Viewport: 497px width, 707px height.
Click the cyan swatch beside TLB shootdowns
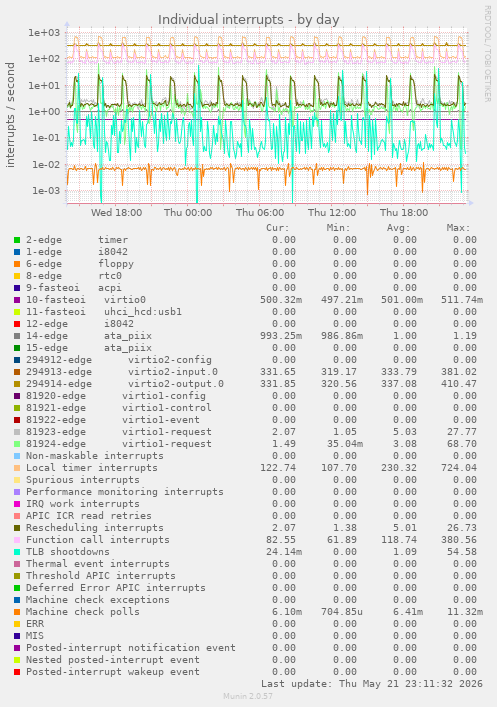tap(17, 552)
